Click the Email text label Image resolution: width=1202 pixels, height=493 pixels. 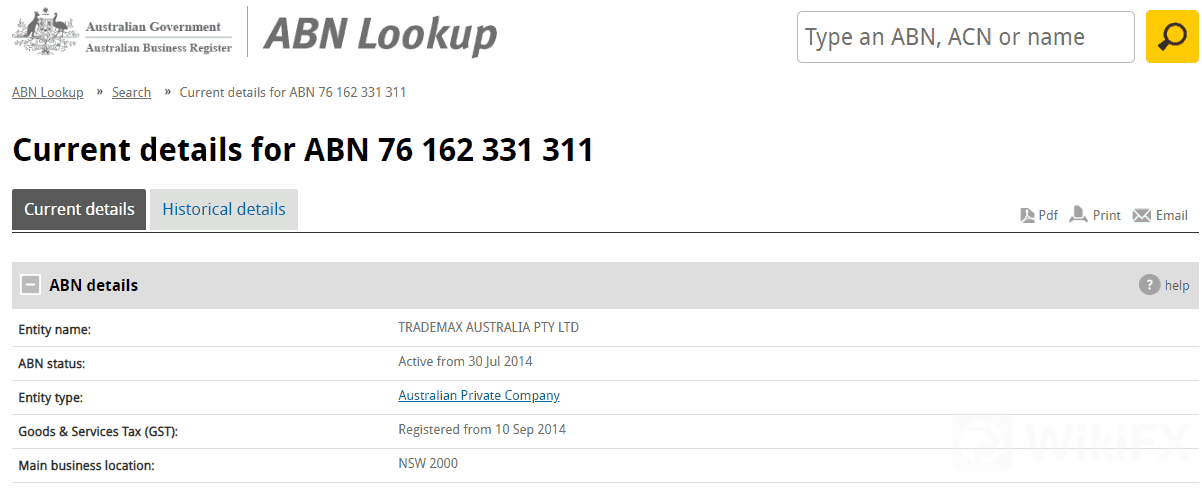coord(1171,215)
